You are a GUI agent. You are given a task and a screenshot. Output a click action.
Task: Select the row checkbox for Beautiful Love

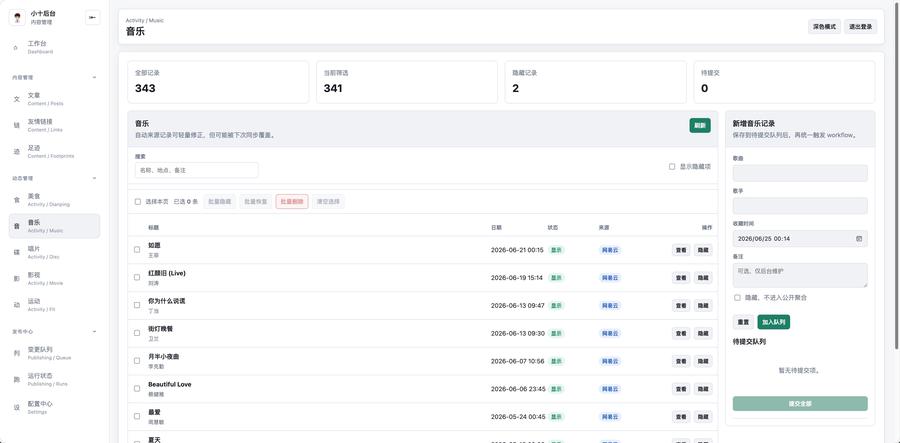pyautogui.click(x=137, y=388)
